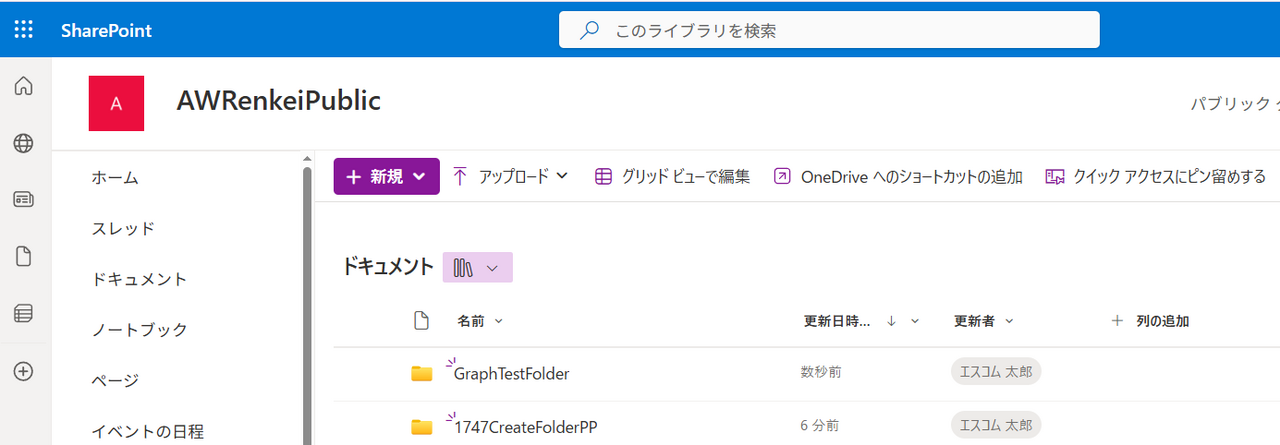The width and height of the screenshot is (1280, 445).
Task: Click the plus create icon in rail
Action: click(x=23, y=371)
